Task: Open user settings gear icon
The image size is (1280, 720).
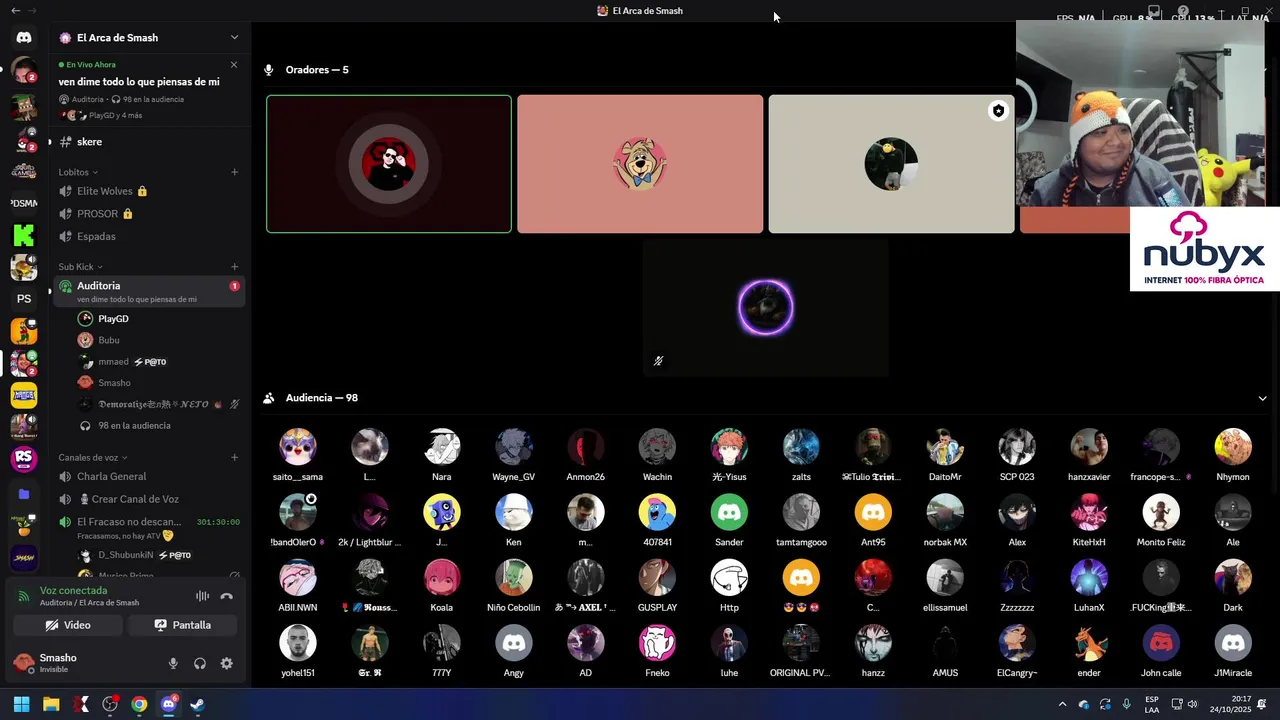Action: point(227,663)
